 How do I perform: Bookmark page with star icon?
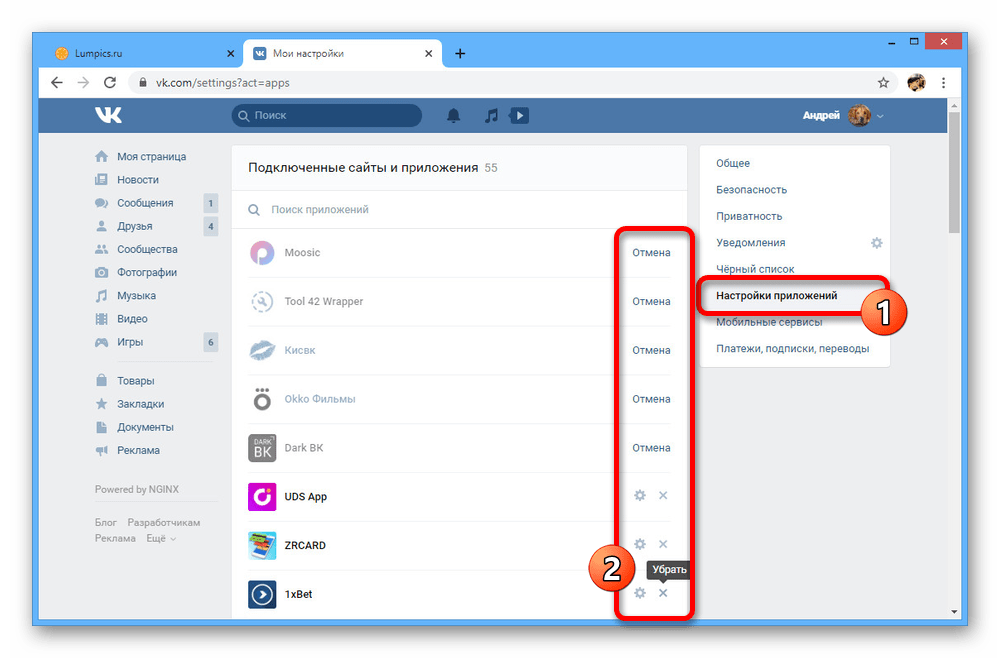coord(883,82)
